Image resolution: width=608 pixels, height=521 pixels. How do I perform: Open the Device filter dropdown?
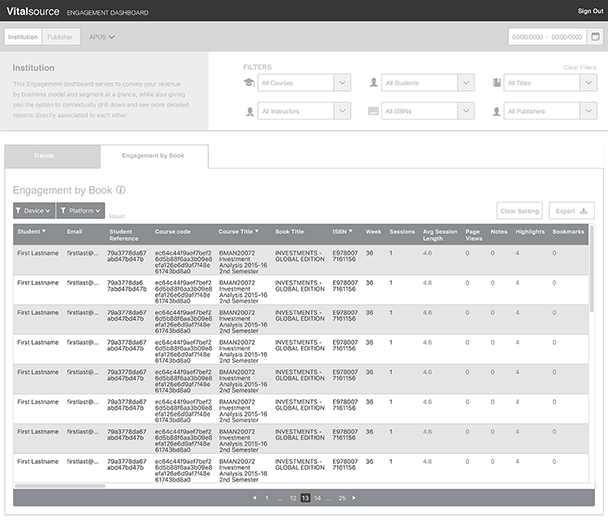click(x=34, y=211)
